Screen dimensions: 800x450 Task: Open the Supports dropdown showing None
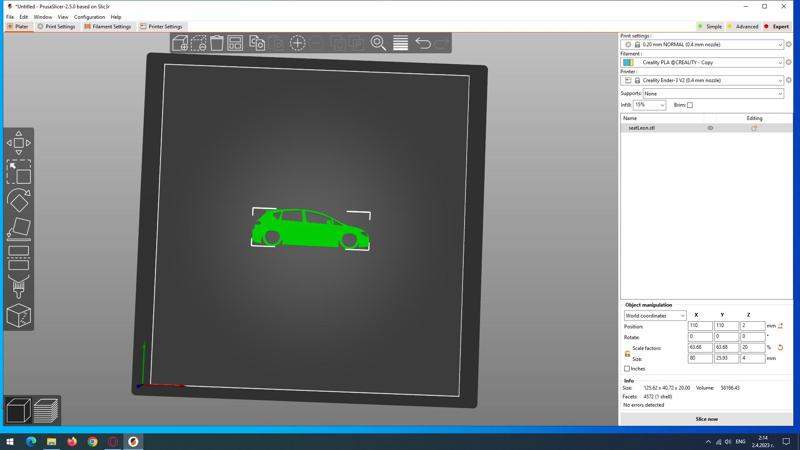click(x=713, y=94)
